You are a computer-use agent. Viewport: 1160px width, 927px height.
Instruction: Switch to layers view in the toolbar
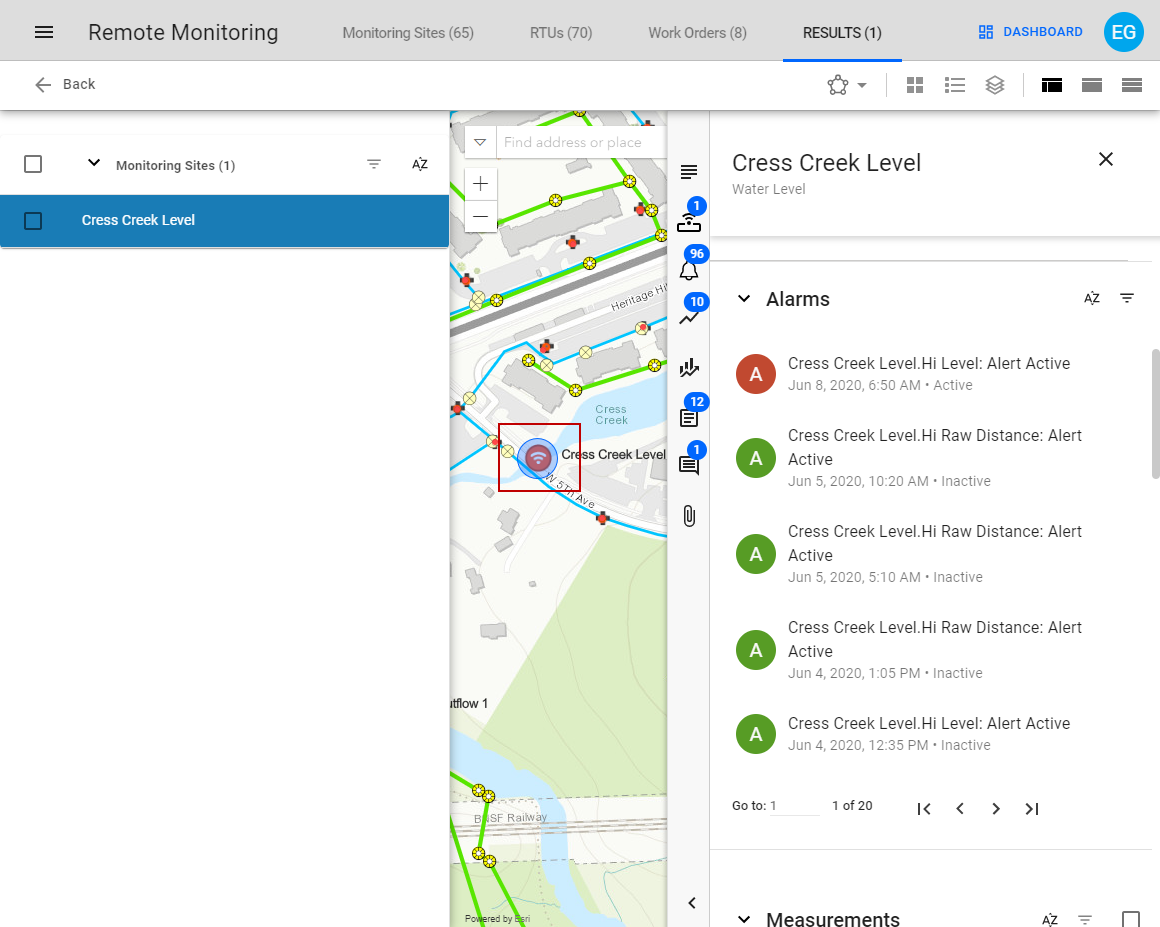coord(995,85)
